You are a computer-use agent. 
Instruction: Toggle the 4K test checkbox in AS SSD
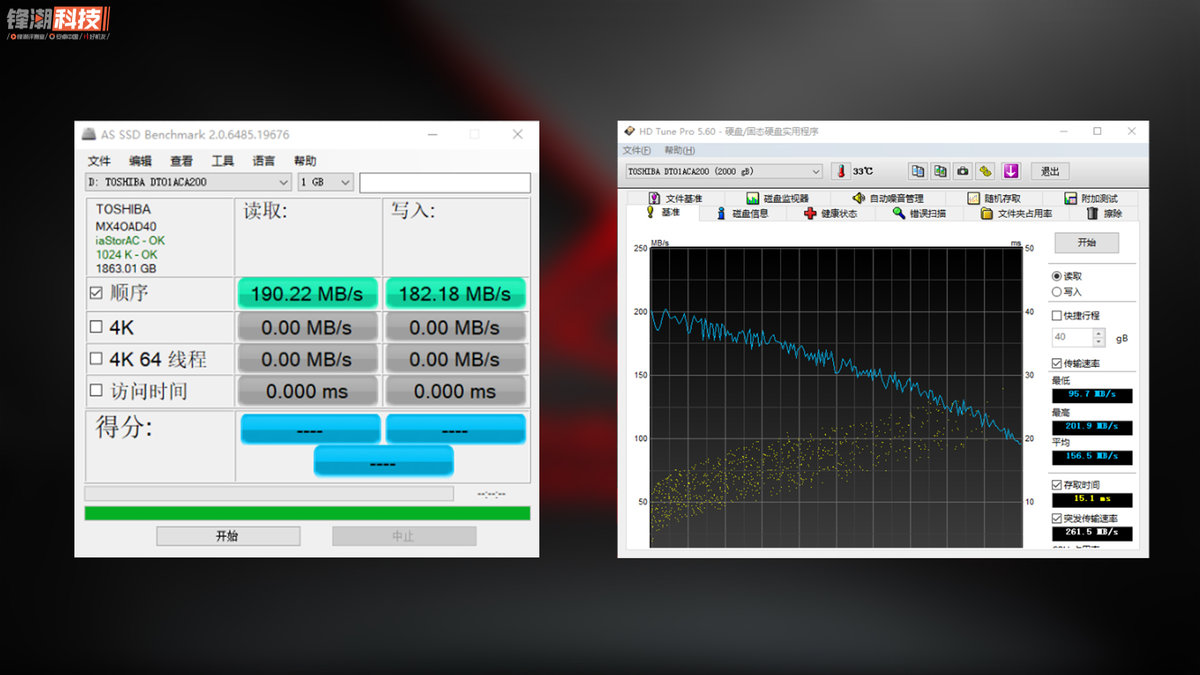click(x=96, y=326)
